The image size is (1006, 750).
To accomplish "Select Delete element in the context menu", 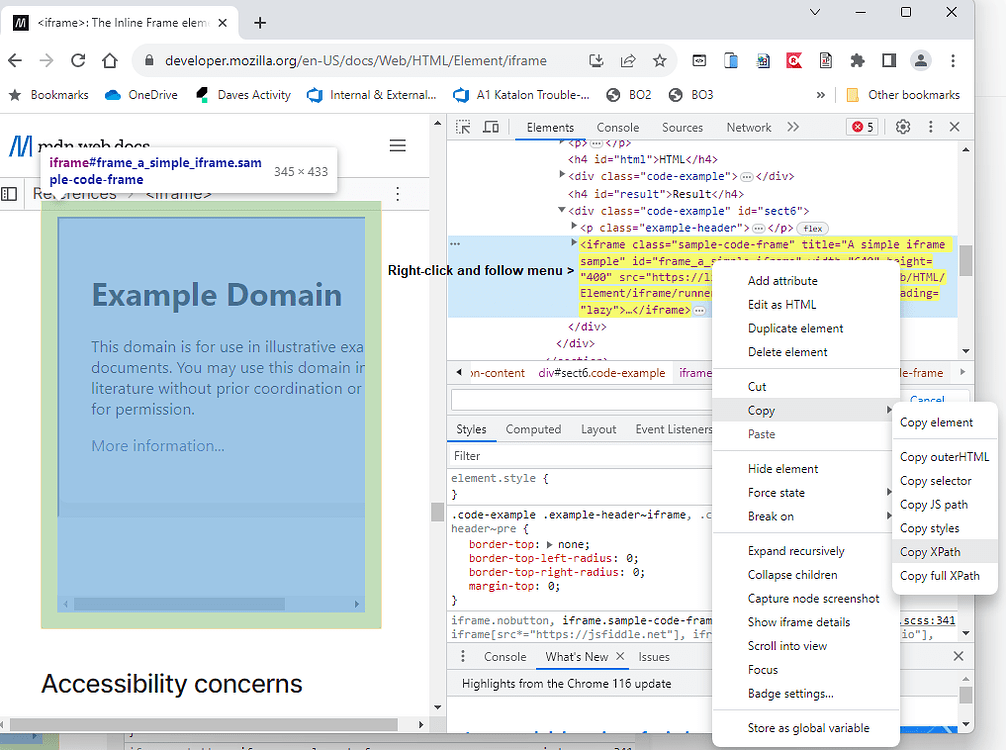I will 786,351.
